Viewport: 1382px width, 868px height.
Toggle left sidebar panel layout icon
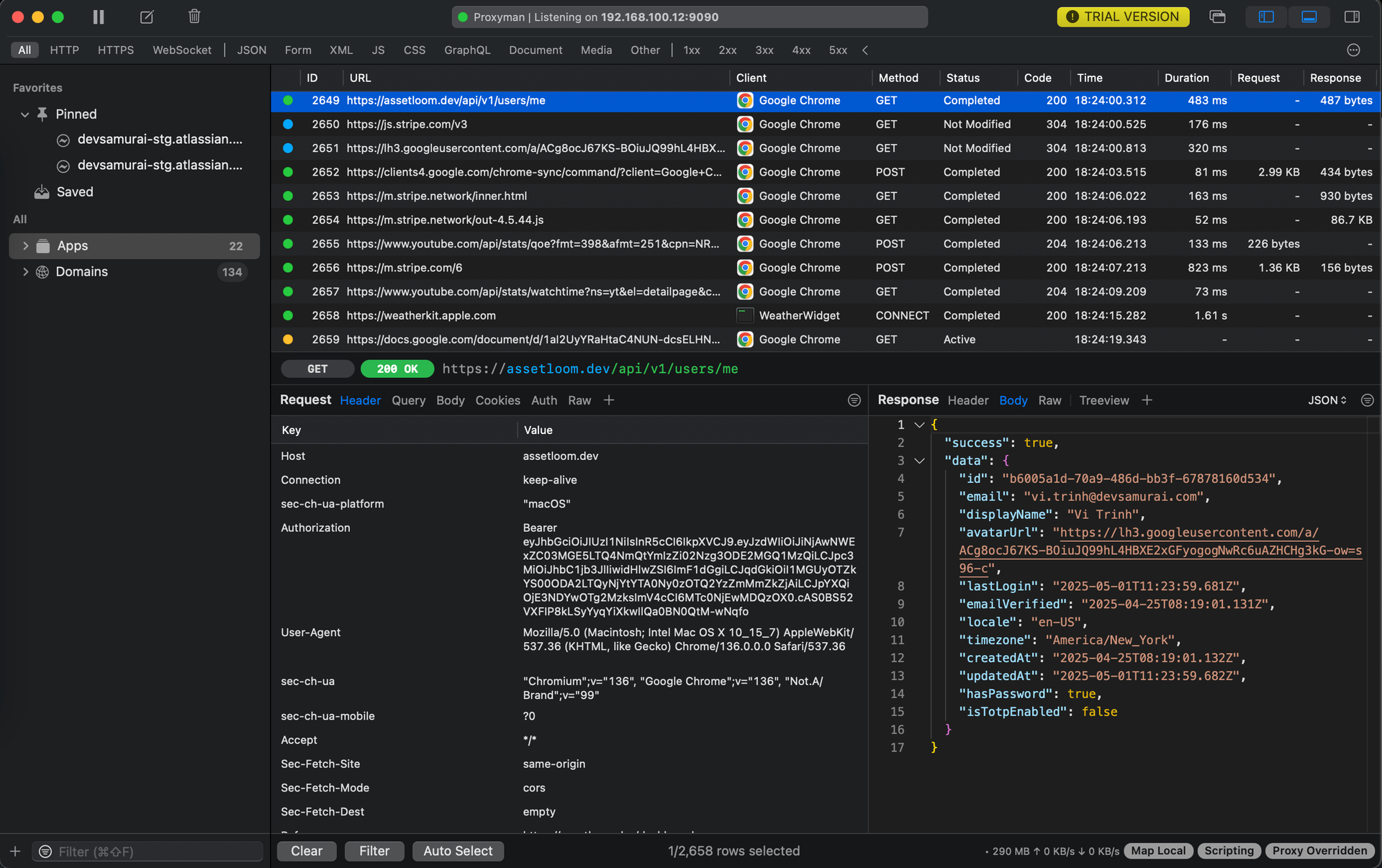click(1266, 17)
